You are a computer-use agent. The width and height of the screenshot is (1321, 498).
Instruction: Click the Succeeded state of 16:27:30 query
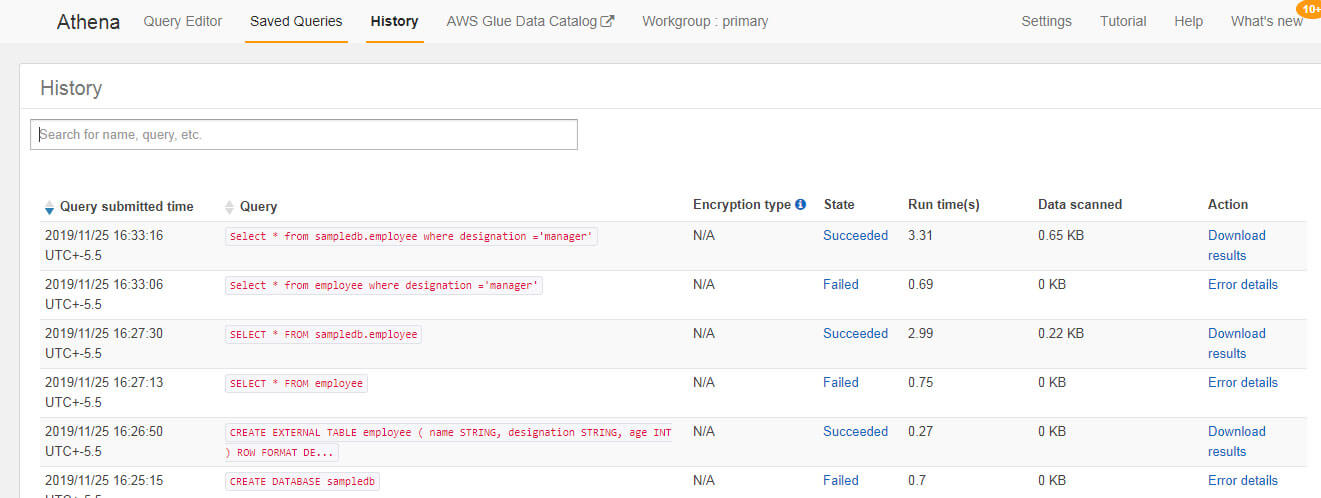click(x=855, y=333)
